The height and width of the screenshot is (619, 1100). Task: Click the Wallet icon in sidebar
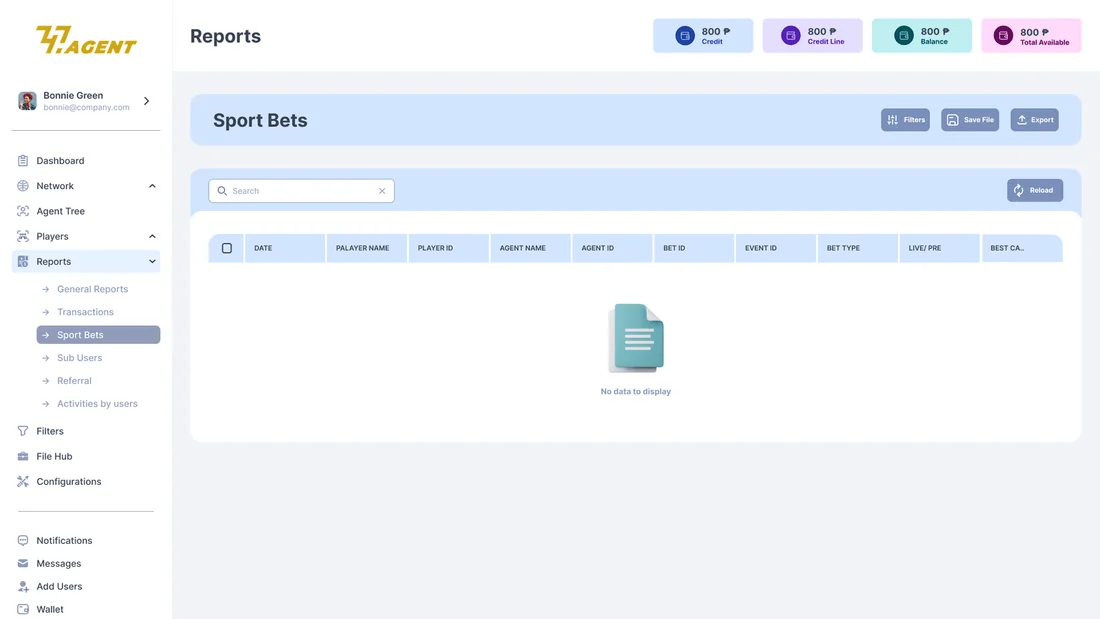23,609
